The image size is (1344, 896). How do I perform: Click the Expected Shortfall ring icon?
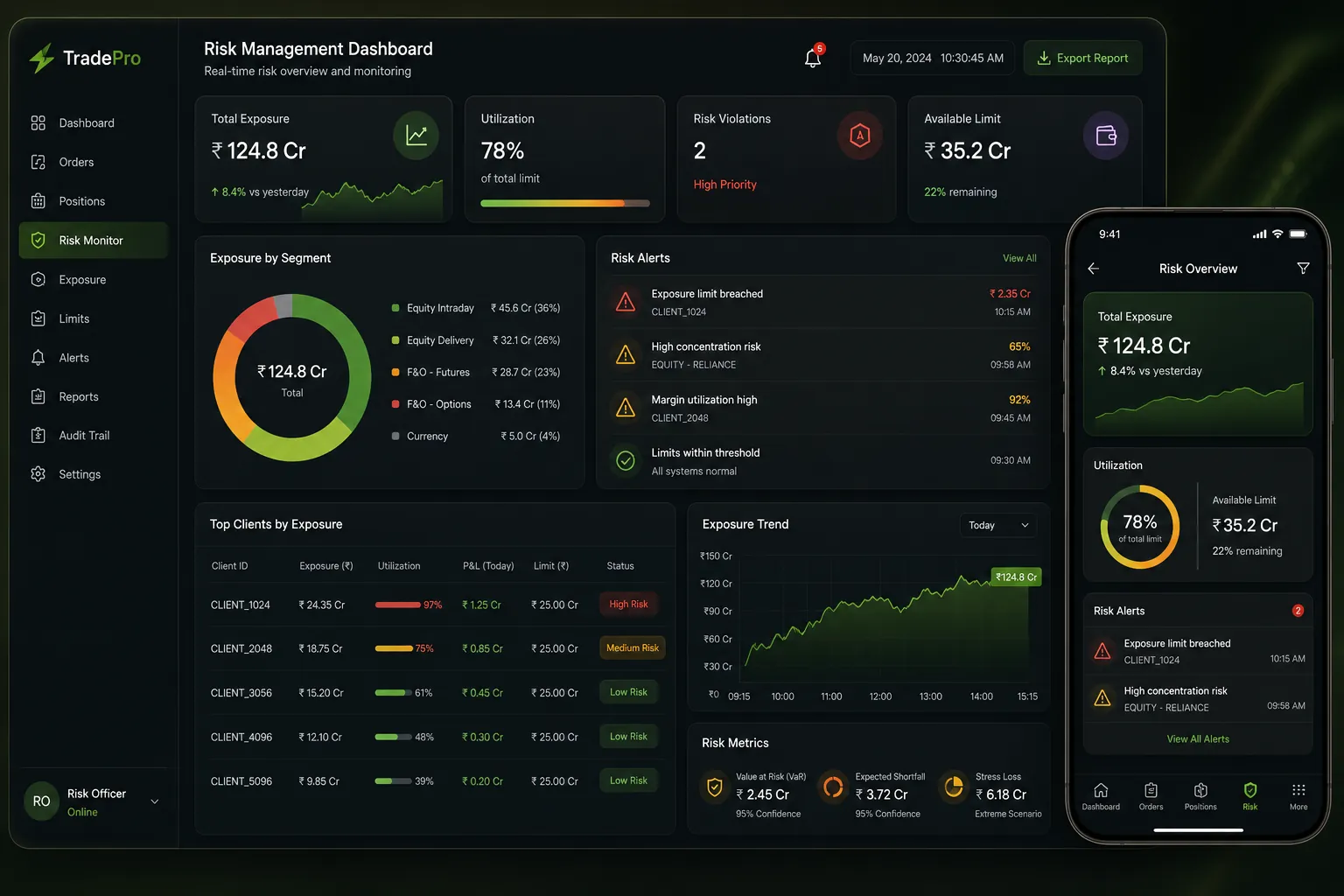(x=833, y=787)
